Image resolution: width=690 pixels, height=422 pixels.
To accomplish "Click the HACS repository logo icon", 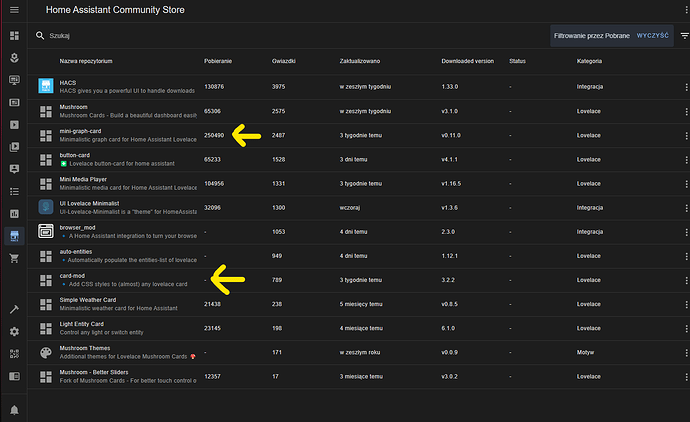I will 46,86.
